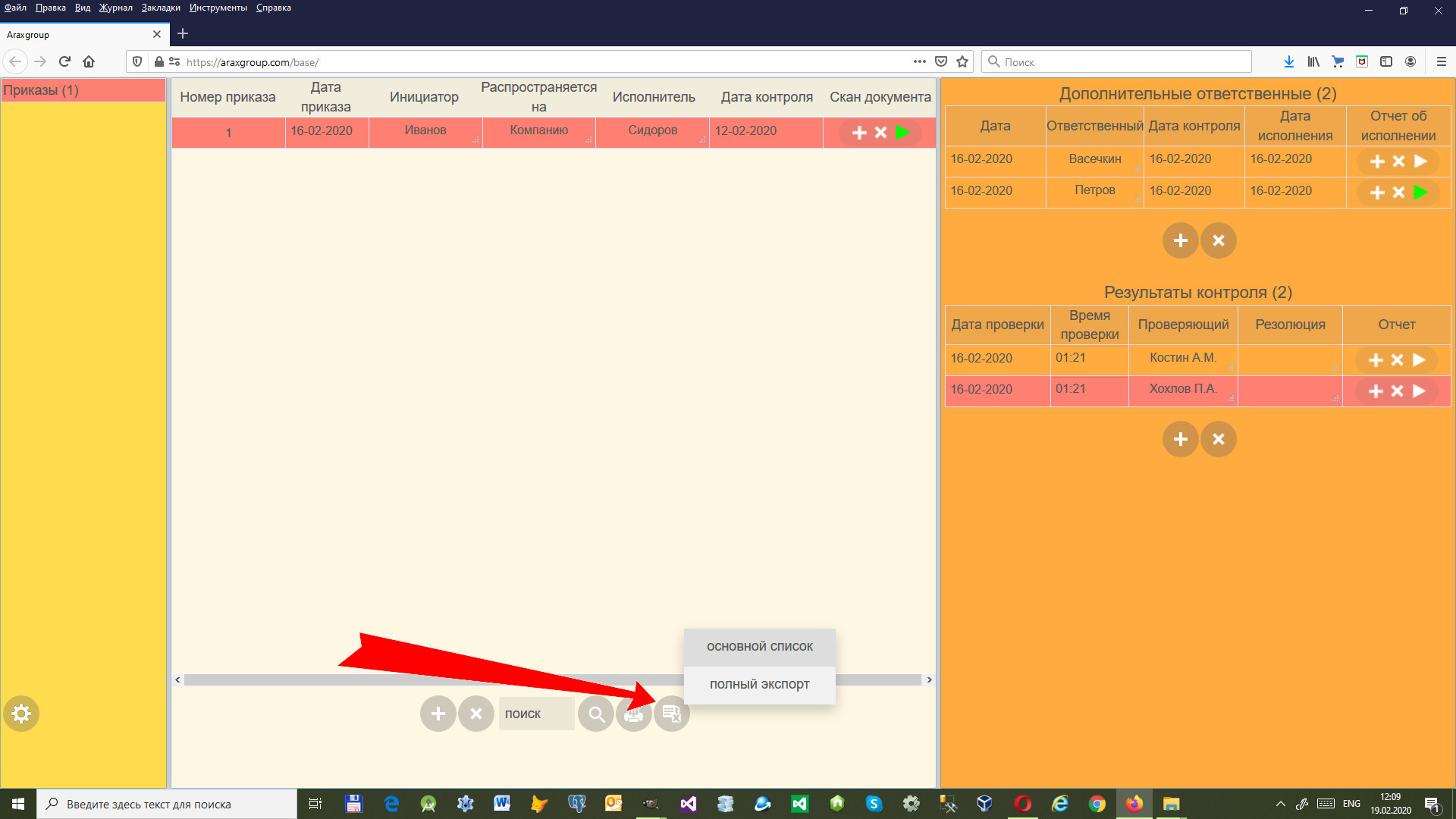Click the horizontal scrollbar at bottom
Image resolution: width=1456 pixels, height=819 pixels.
click(553, 680)
